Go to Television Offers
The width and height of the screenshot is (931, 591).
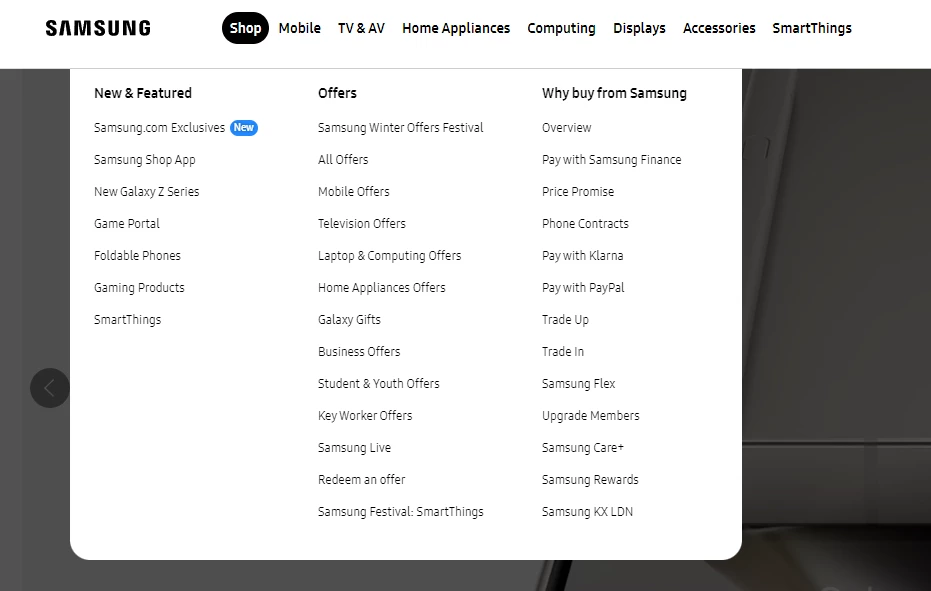pyautogui.click(x=362, y=224)
